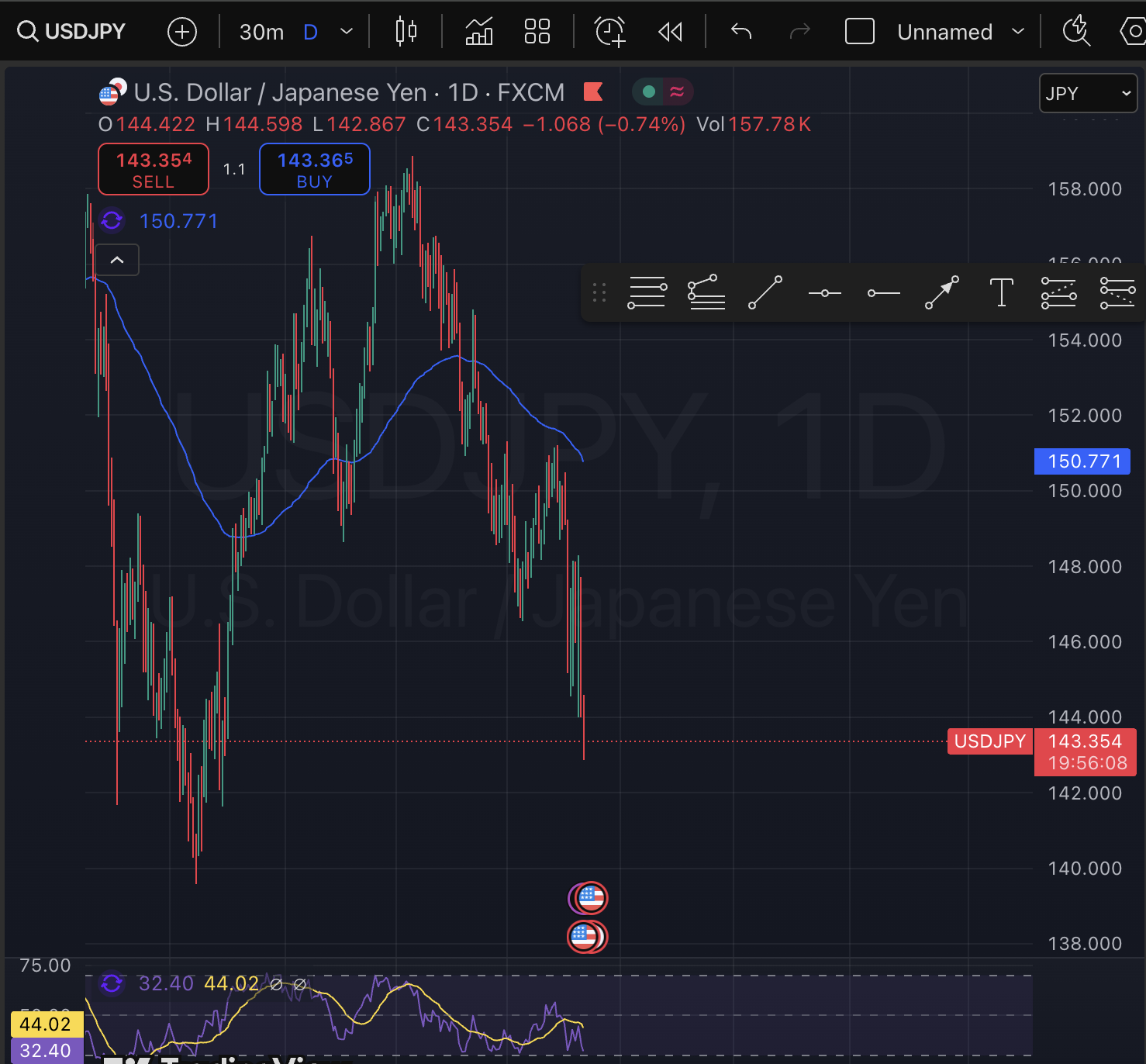Create an alert with the alarm clock icon

point(609,32)
